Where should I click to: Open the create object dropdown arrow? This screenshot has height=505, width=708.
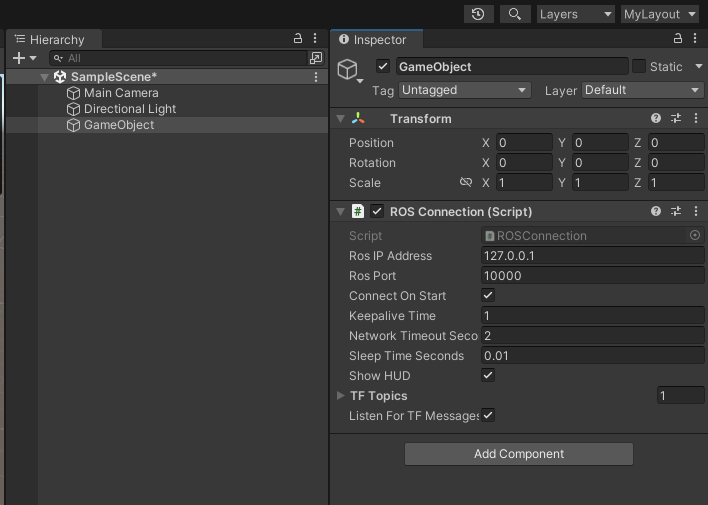coord(33,58)
